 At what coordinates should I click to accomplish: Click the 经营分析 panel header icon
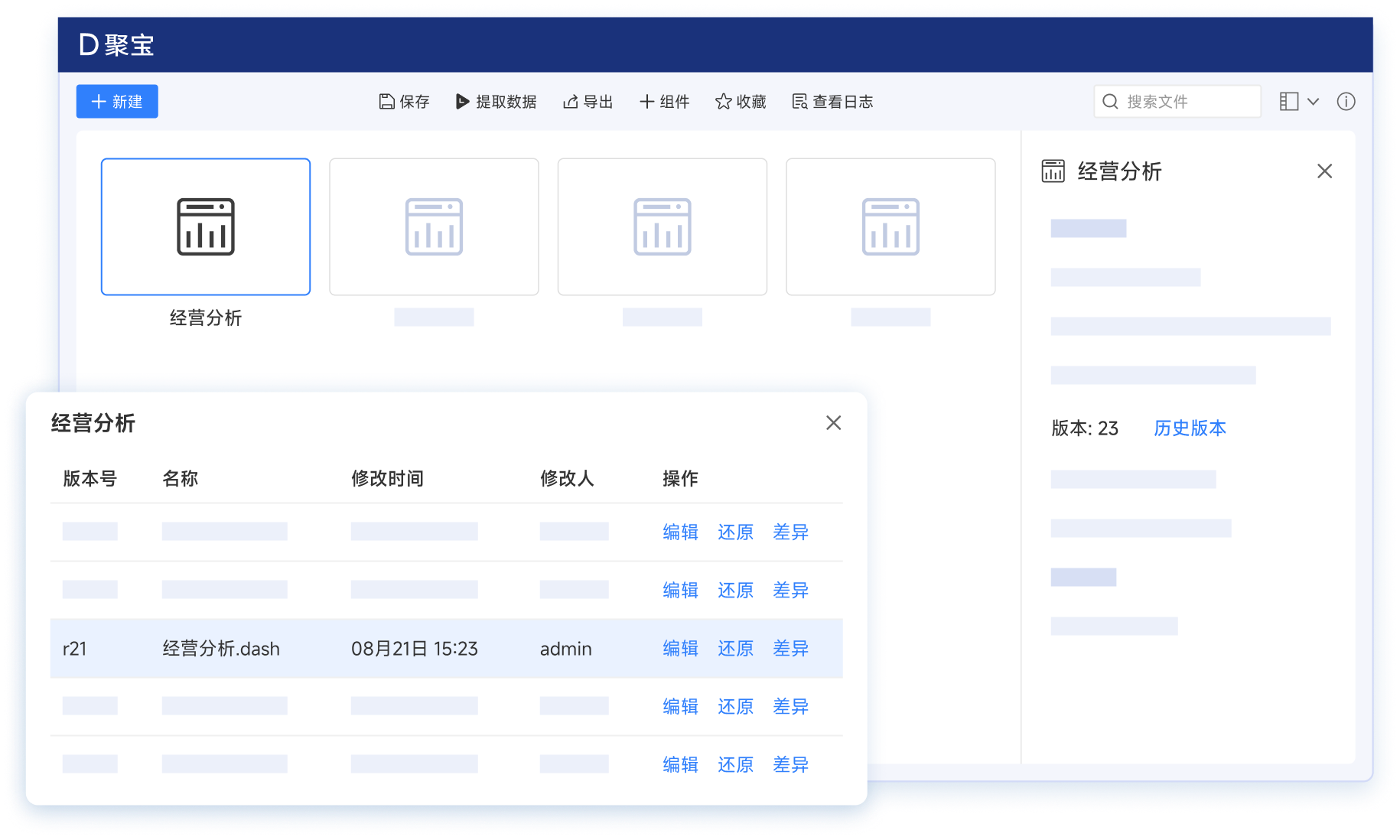[1053, 171]
